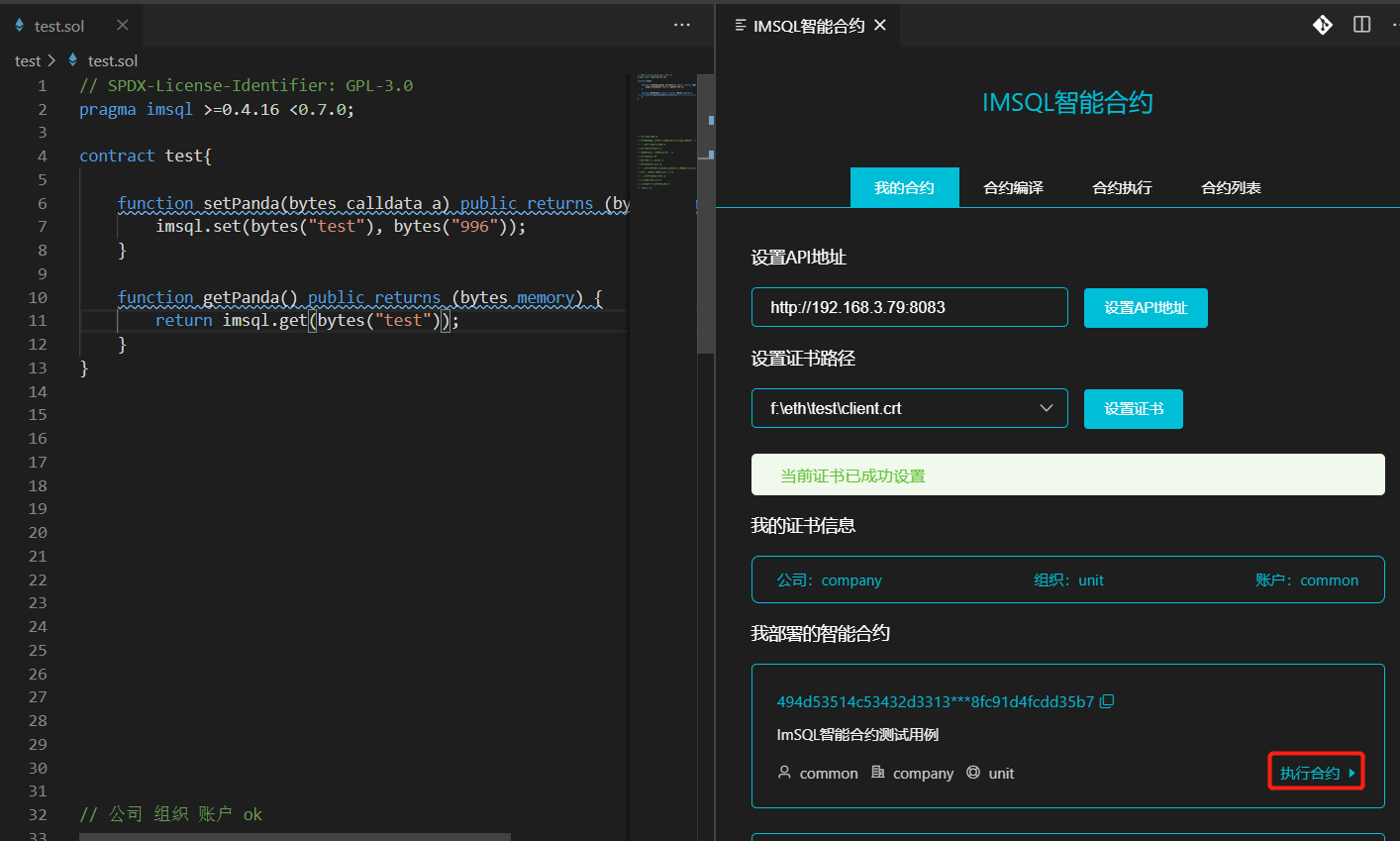Click the Ethereum icon in test.sol tab
Viewport: 1400px width, 841px height.
pyautogui.click(x=19, y=25)
